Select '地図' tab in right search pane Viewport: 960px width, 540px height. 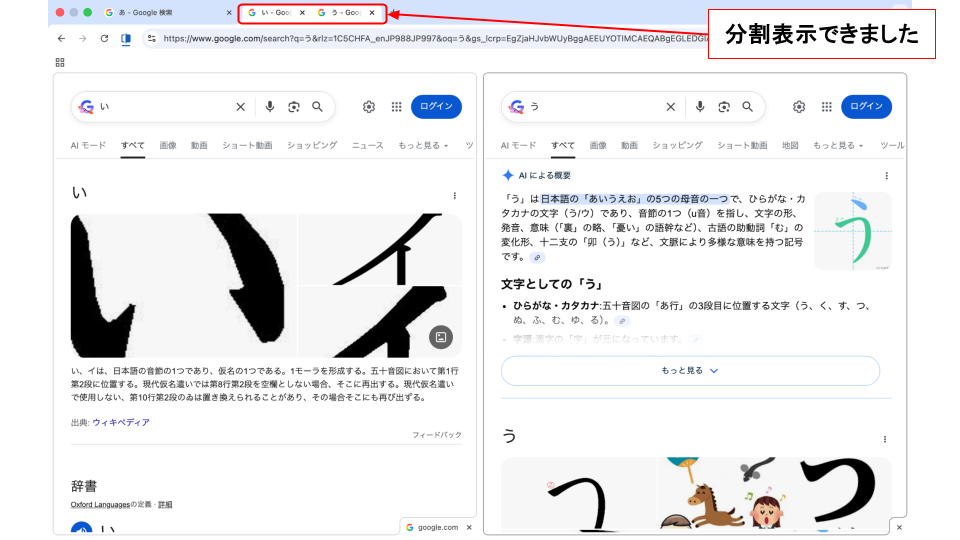point(790,145)
